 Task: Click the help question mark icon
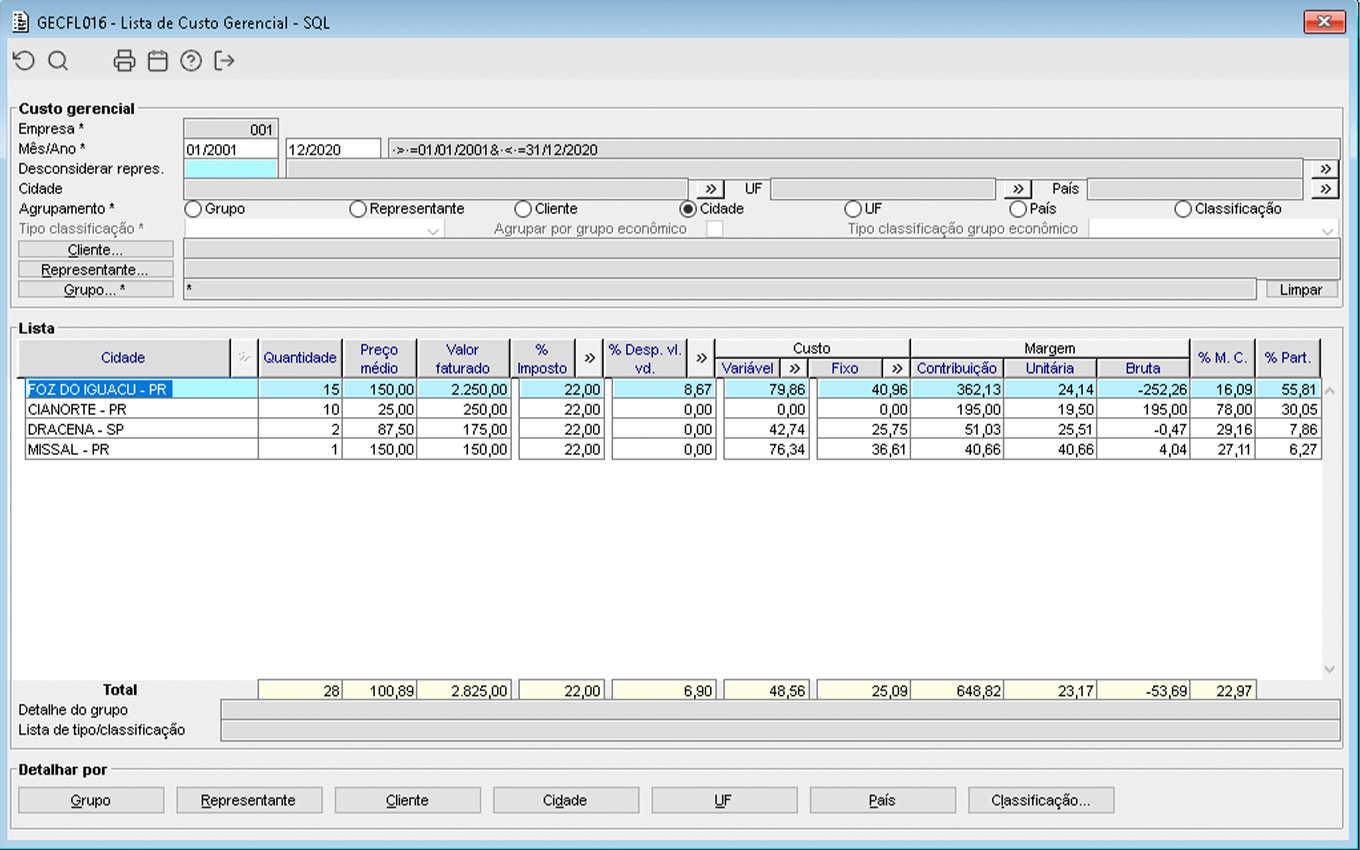191,61
